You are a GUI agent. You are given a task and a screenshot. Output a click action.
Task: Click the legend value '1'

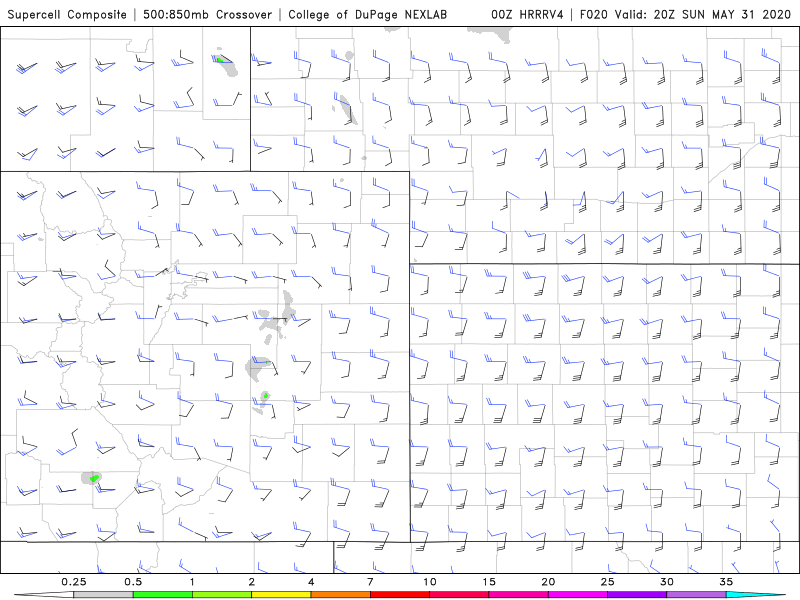[x=192, y=582]
